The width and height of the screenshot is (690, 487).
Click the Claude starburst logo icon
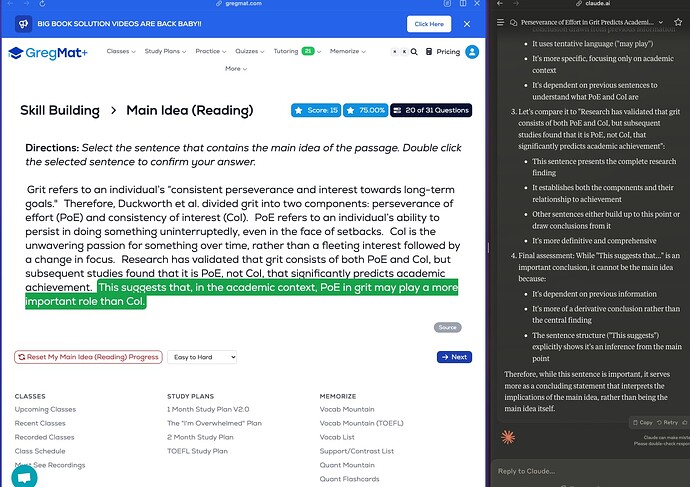(509, 437)
